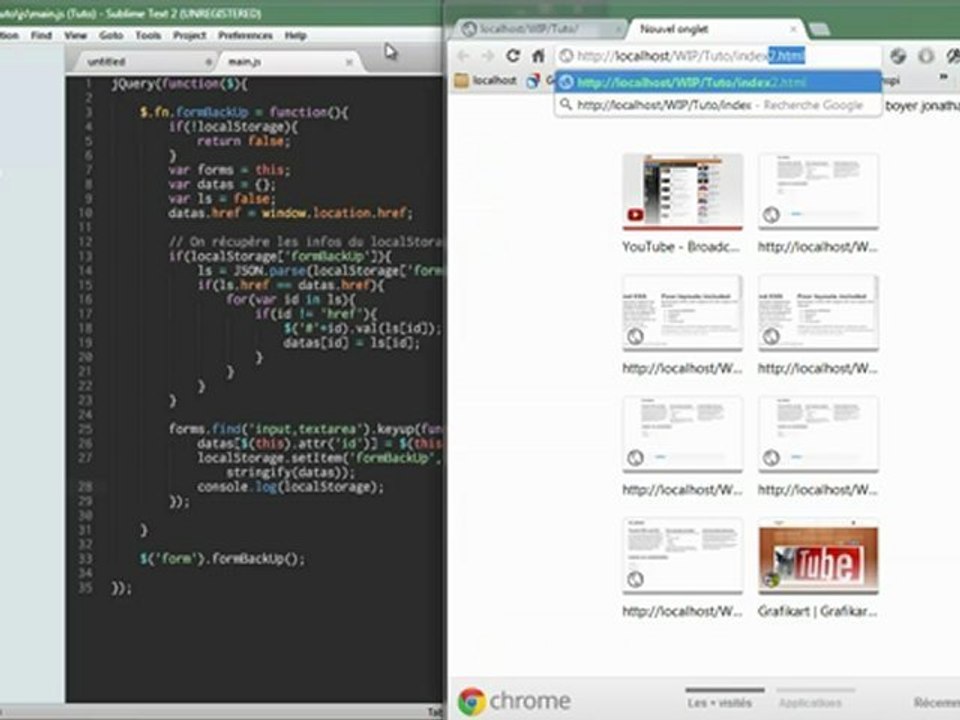The width and height of the screenshot is (960, 720).
Task: Go to Chrome's home page icon
Action: click(x=538, y=56)
